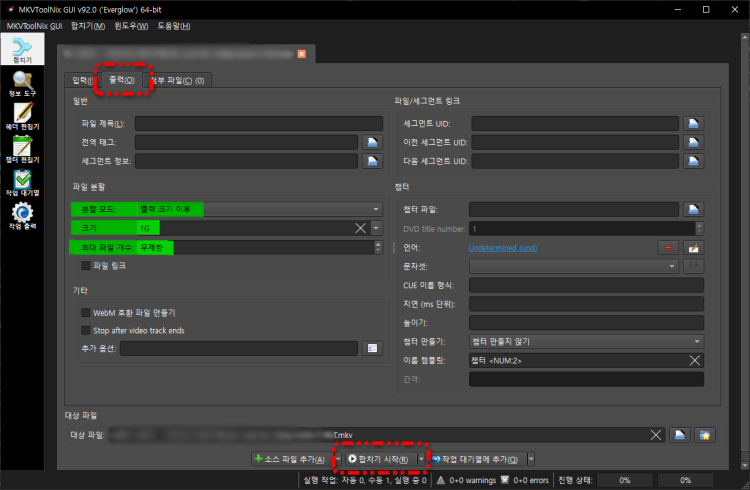This screenshot has height=490, width=750.
Task: Click the progress bar next to 진행 상태
Action: pos(621,480)
